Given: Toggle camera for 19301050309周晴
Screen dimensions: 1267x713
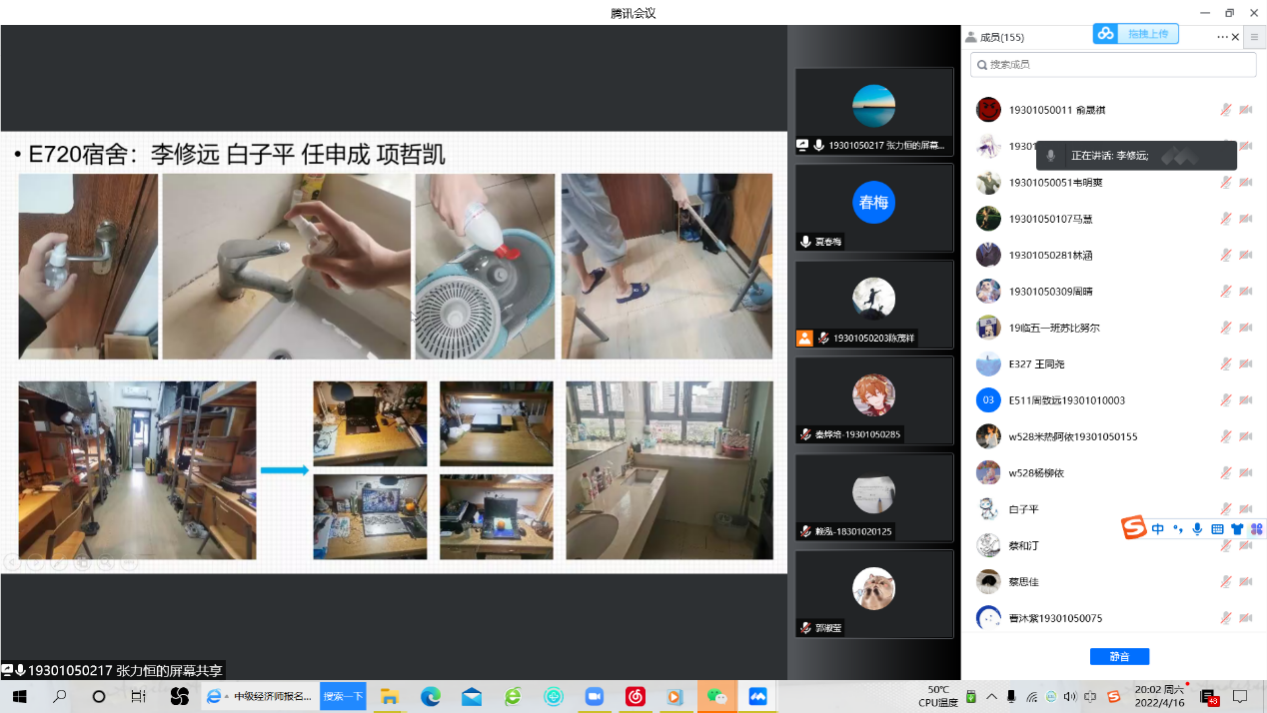Looking at the screenshot, I should point(1246,291).
